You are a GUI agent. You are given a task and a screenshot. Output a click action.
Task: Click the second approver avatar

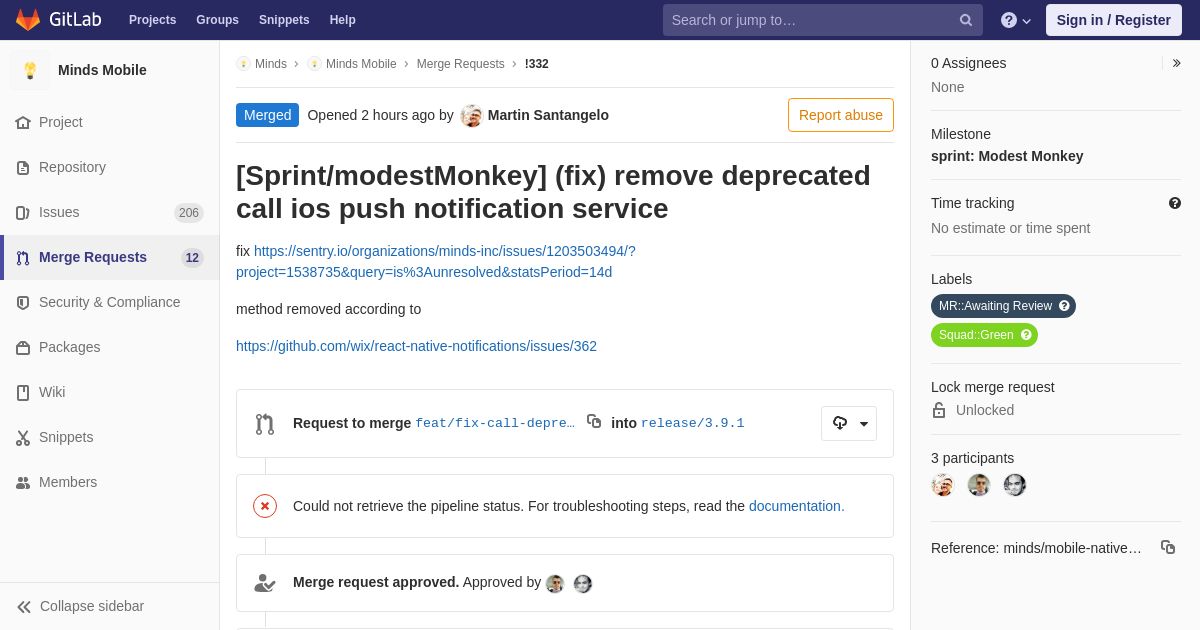(x=583, y=583)
